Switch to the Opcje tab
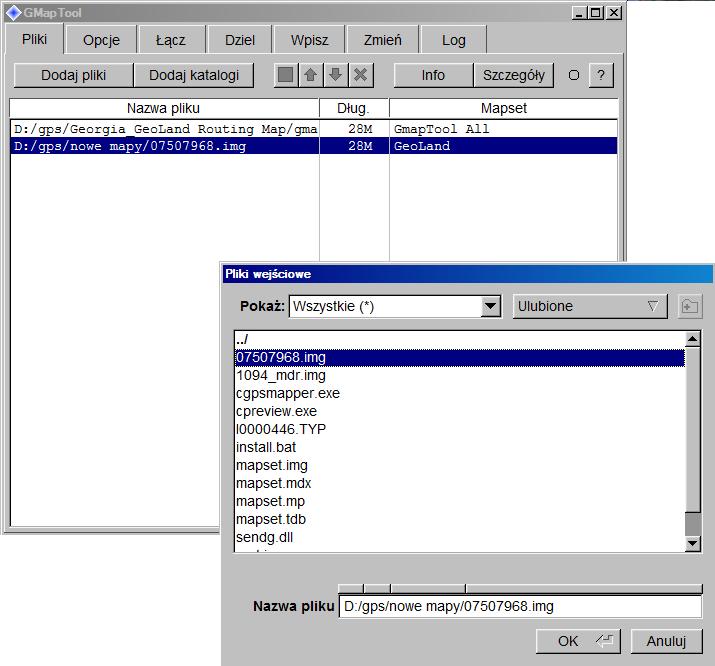Viewport: 715px width, 666px height. coord(101,40)
